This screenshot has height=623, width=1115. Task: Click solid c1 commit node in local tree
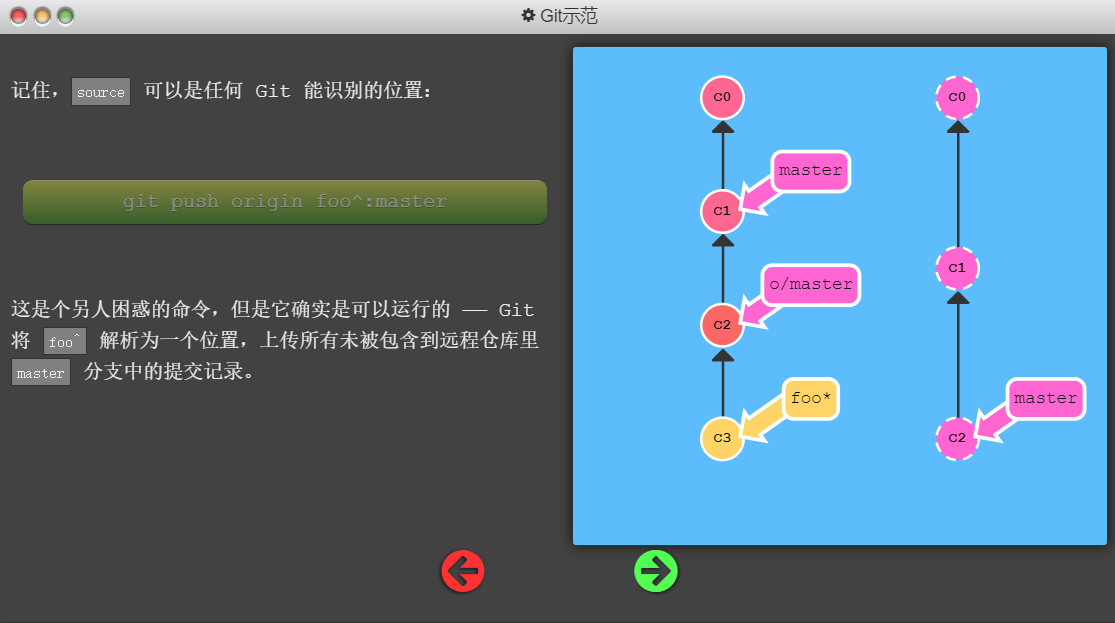(x=722, y=211)
